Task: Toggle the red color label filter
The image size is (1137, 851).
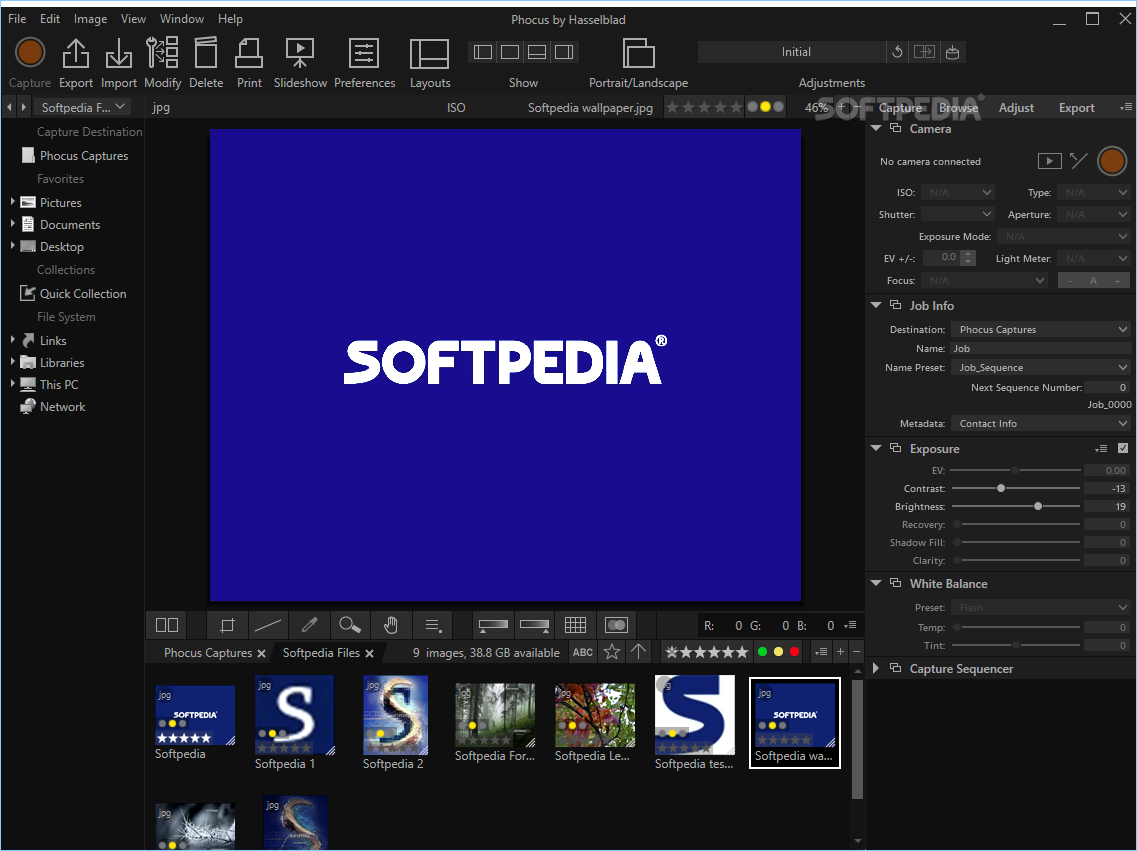Action: tap(794, 652)
